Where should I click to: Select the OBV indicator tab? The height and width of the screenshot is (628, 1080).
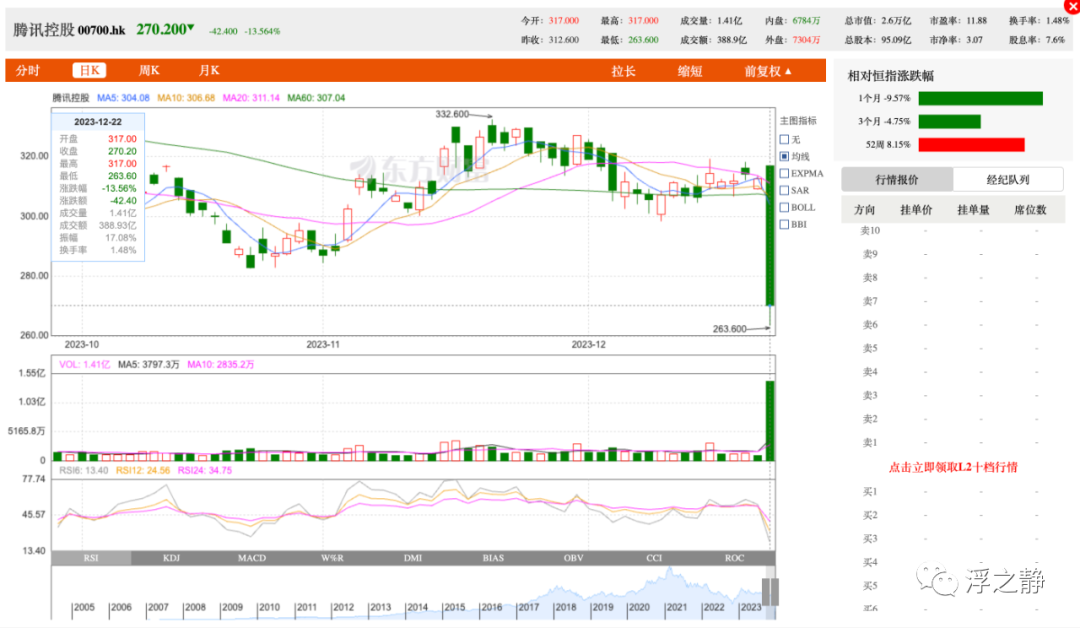[574, 558]
